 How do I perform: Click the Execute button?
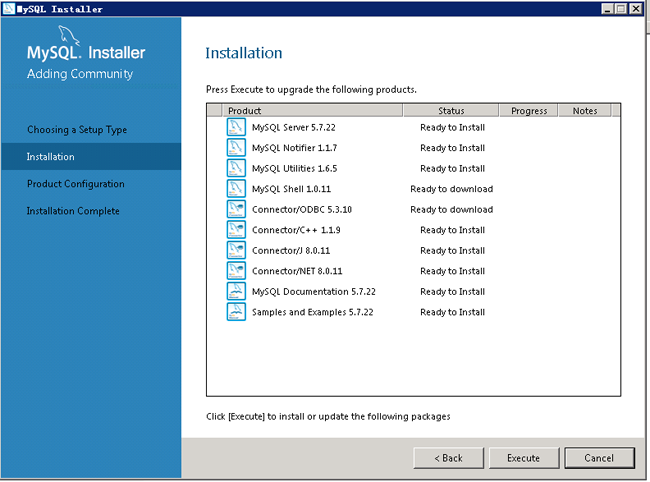(524, 458)
